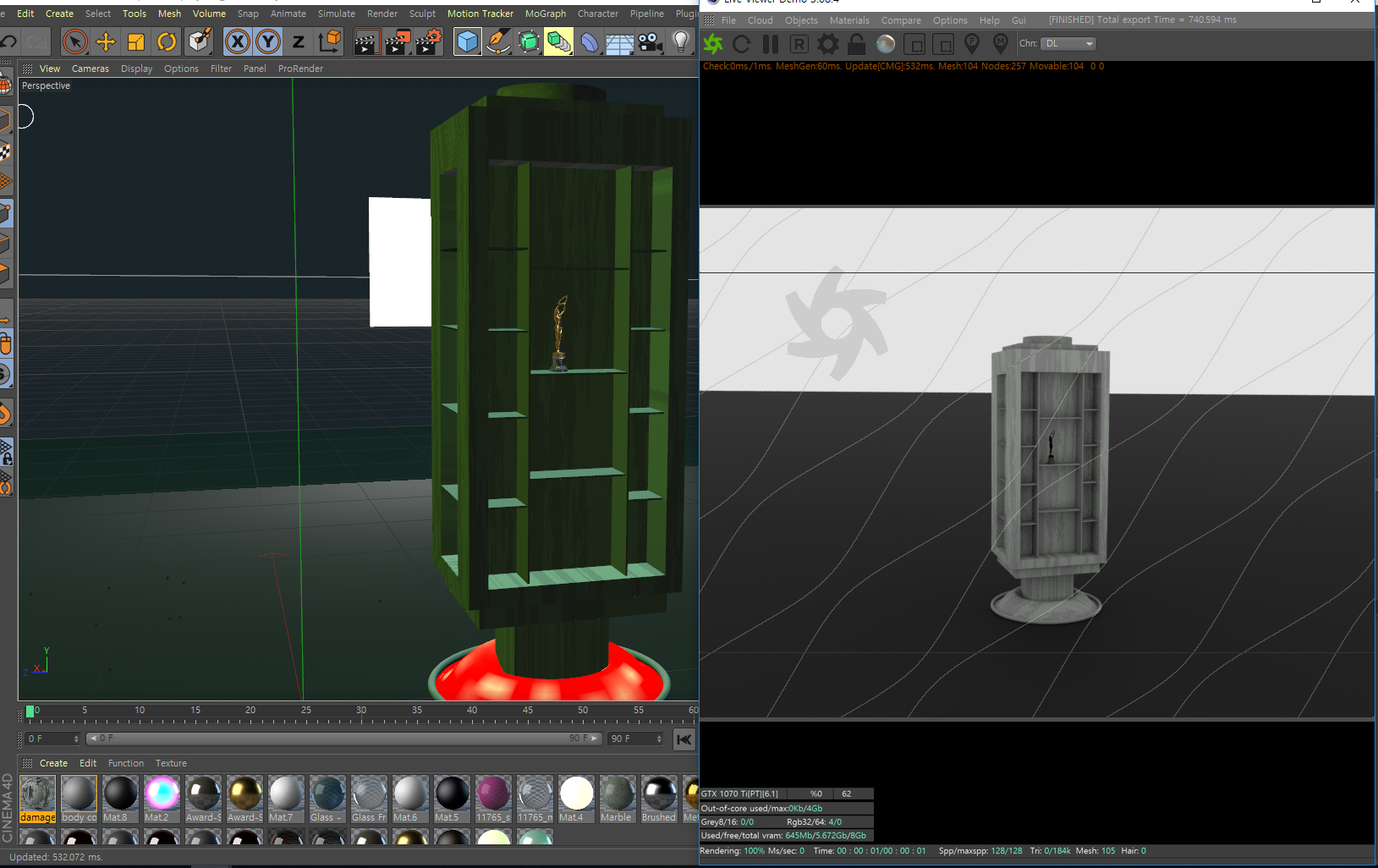Image resolution: width=1378 pixels, height=868 pixels.
Task: Click the Light bulb icon
Action: tap(681, 41)
